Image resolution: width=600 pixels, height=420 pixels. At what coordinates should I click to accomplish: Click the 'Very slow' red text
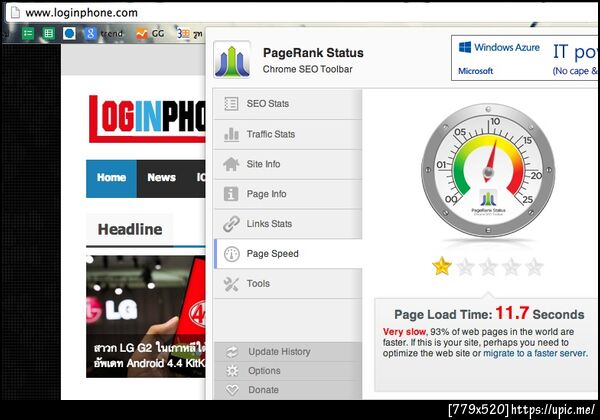click(404, 332)
